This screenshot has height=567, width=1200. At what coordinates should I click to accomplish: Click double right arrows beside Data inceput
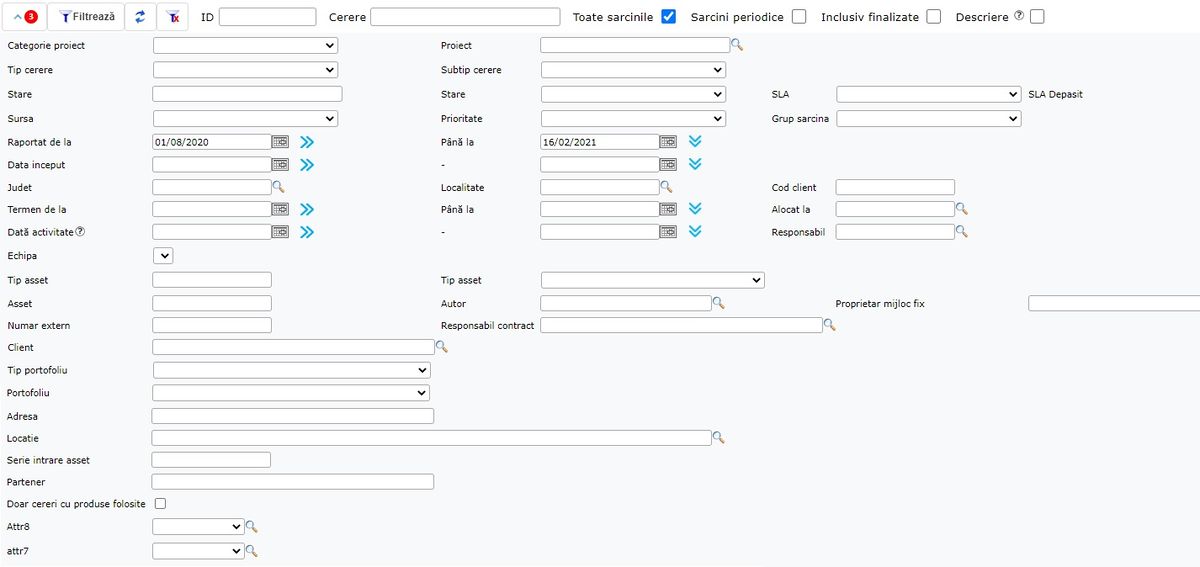tap(307, 165)
